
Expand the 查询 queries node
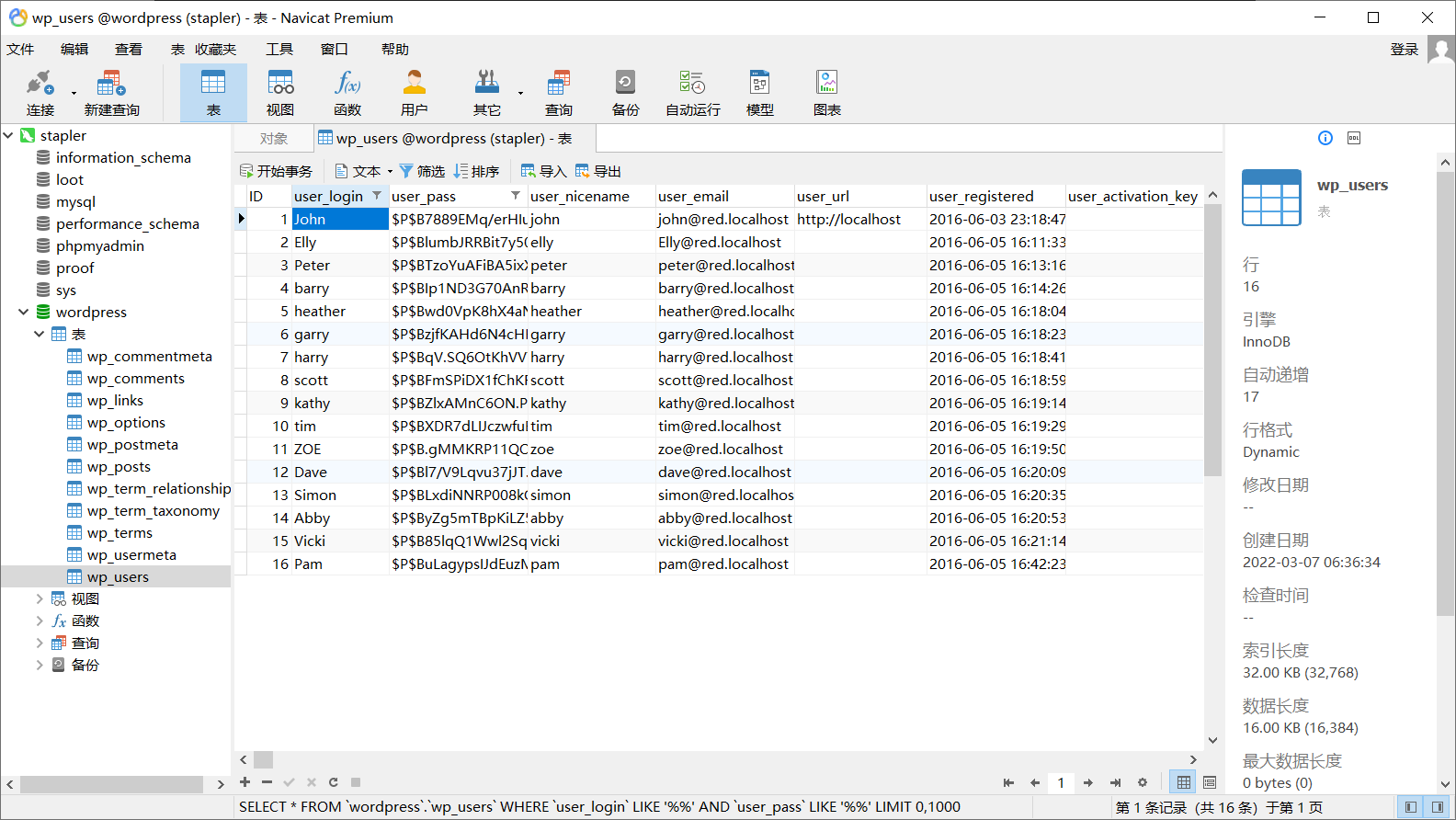point(40,643)
